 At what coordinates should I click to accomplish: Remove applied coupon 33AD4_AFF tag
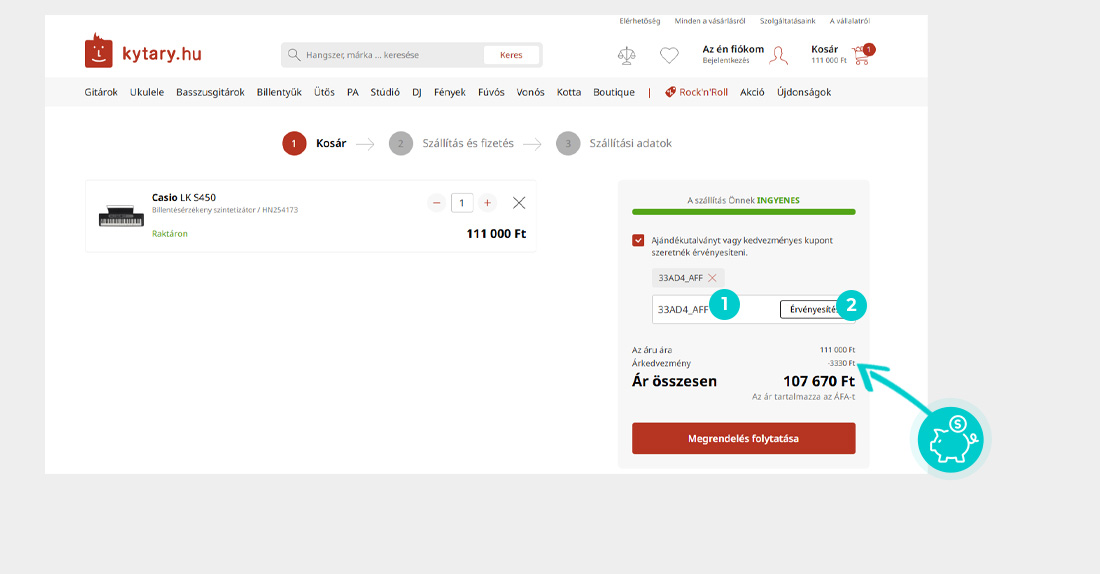tap(712, 278)
